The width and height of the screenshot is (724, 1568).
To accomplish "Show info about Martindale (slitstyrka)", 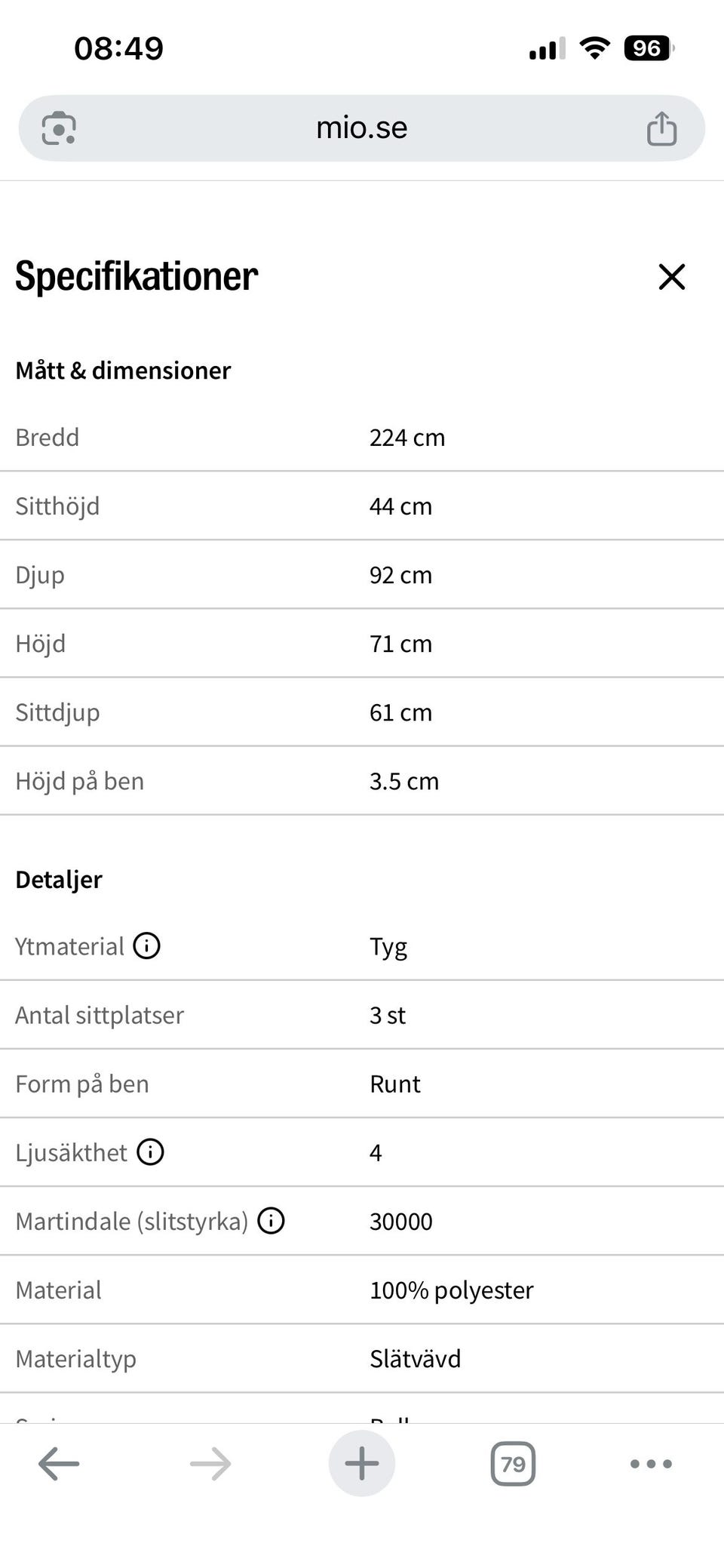I will point(271,1221).
